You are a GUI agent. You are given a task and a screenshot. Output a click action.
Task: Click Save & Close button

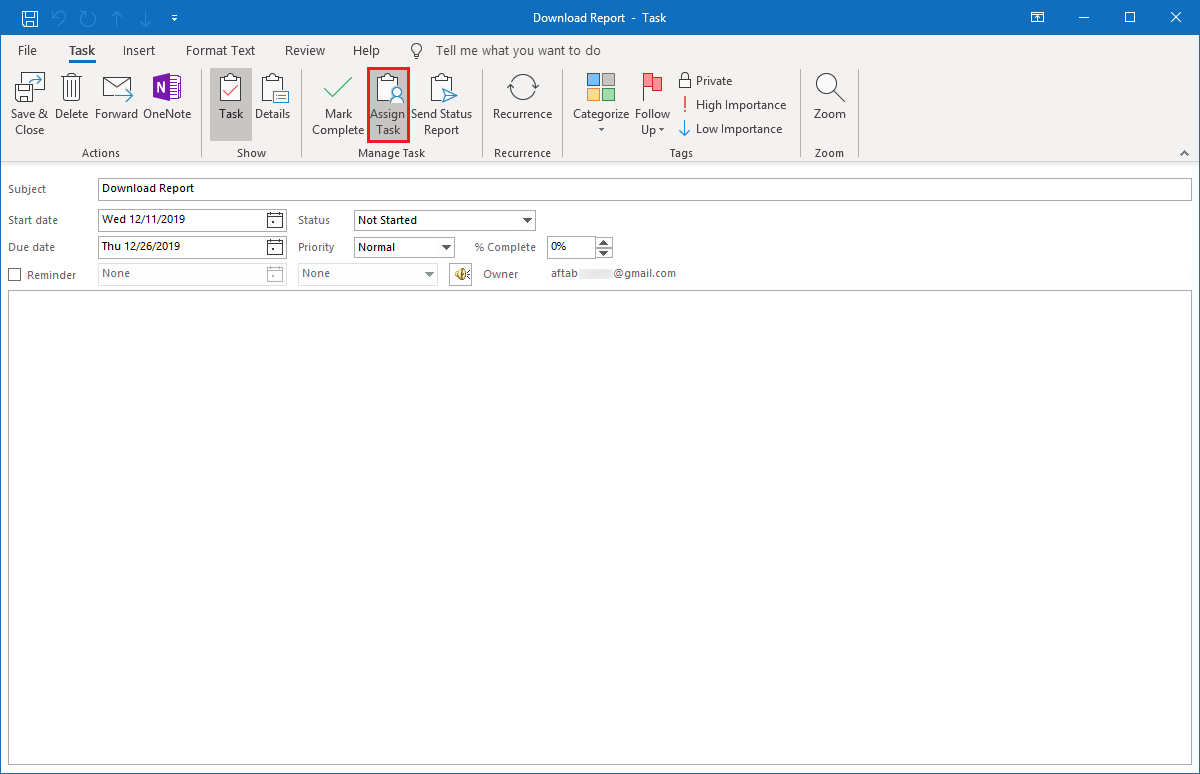click(29, 104)
